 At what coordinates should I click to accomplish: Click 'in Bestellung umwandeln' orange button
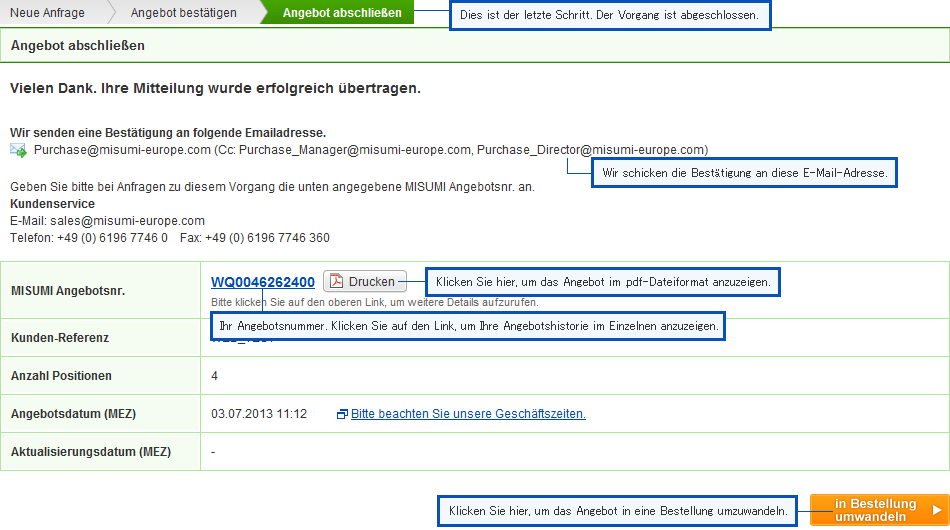point(879,510)
